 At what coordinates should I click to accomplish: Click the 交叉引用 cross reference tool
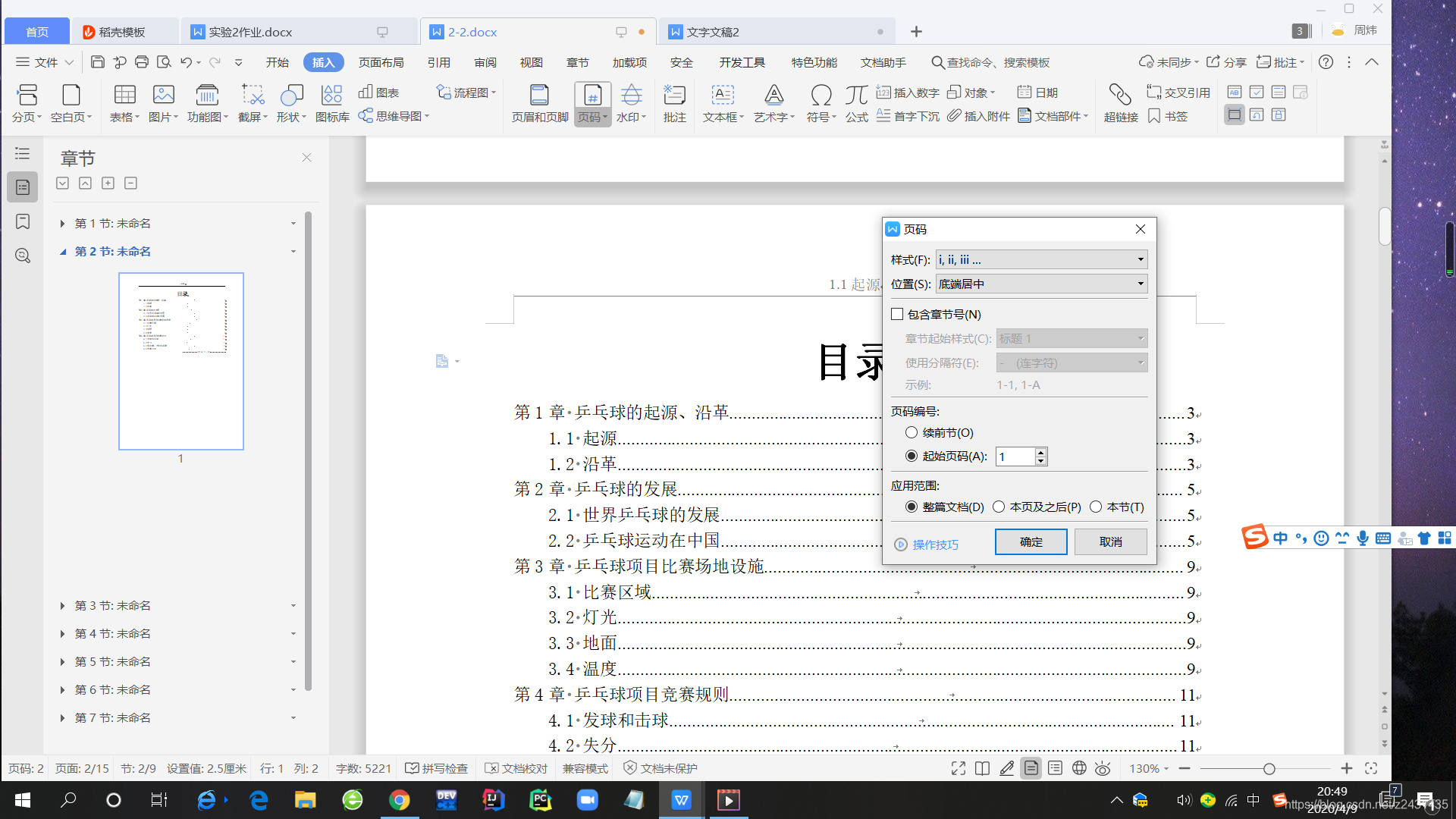coord(1178,93)
